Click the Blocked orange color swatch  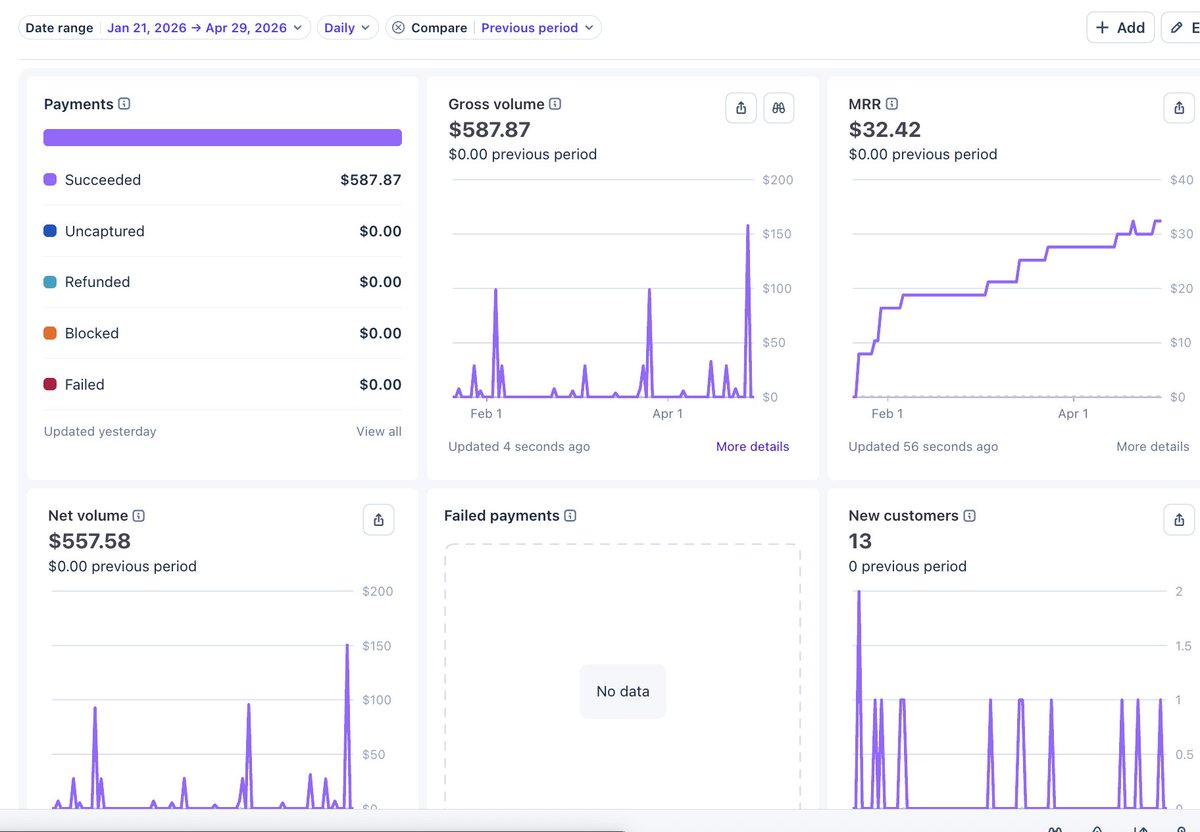50,333
